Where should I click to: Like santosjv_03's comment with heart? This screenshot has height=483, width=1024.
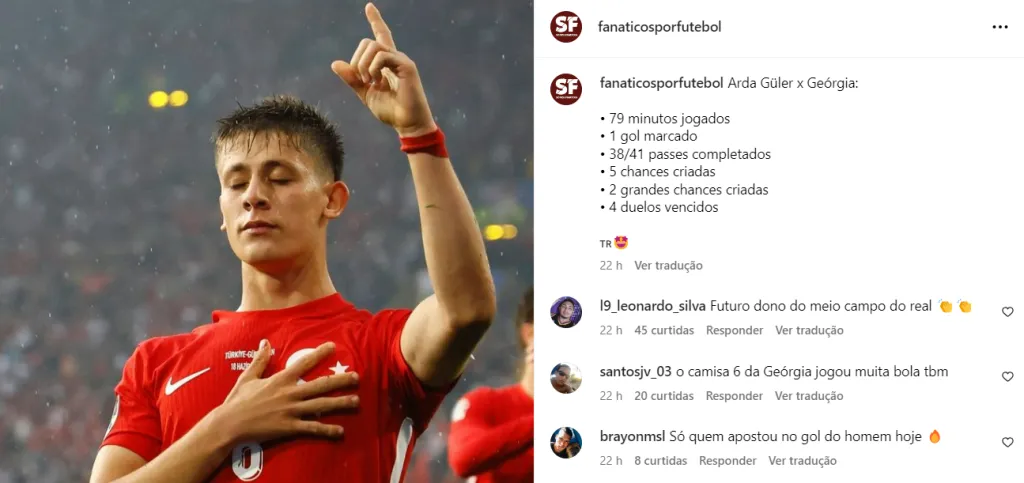1008,377
